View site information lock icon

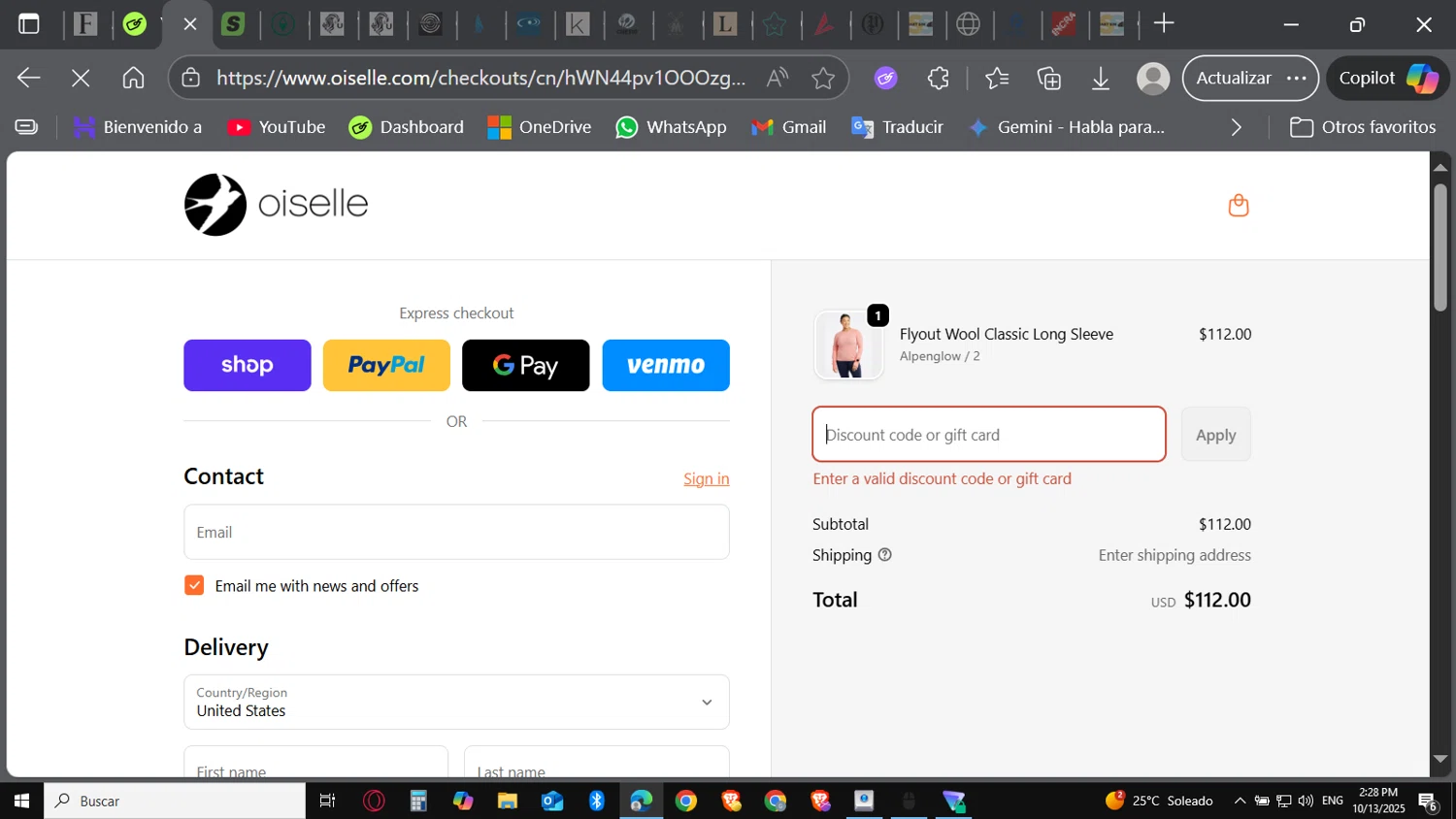pyautogui.click(x=191, y=78)
